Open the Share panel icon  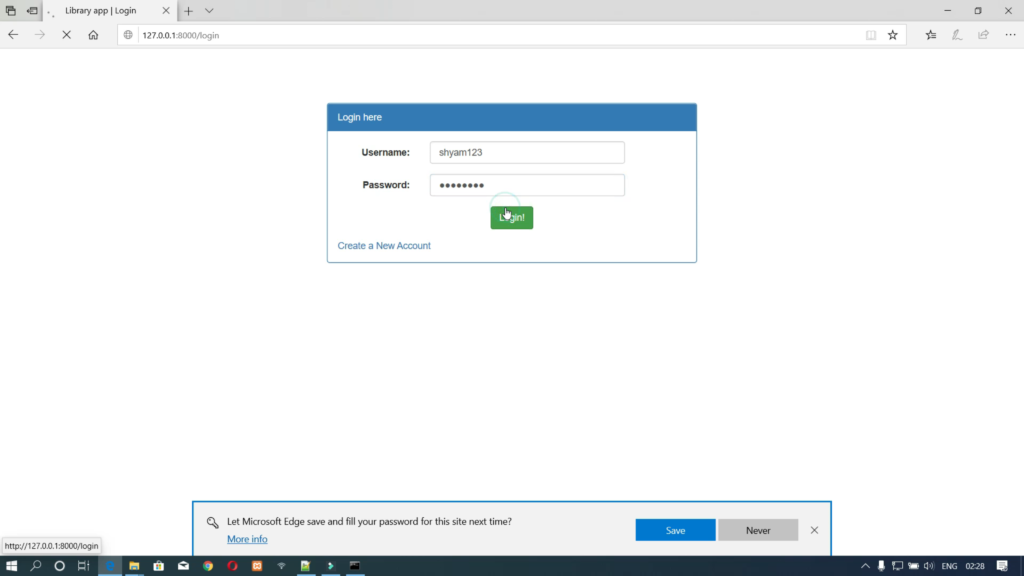(x=982, y=34)
